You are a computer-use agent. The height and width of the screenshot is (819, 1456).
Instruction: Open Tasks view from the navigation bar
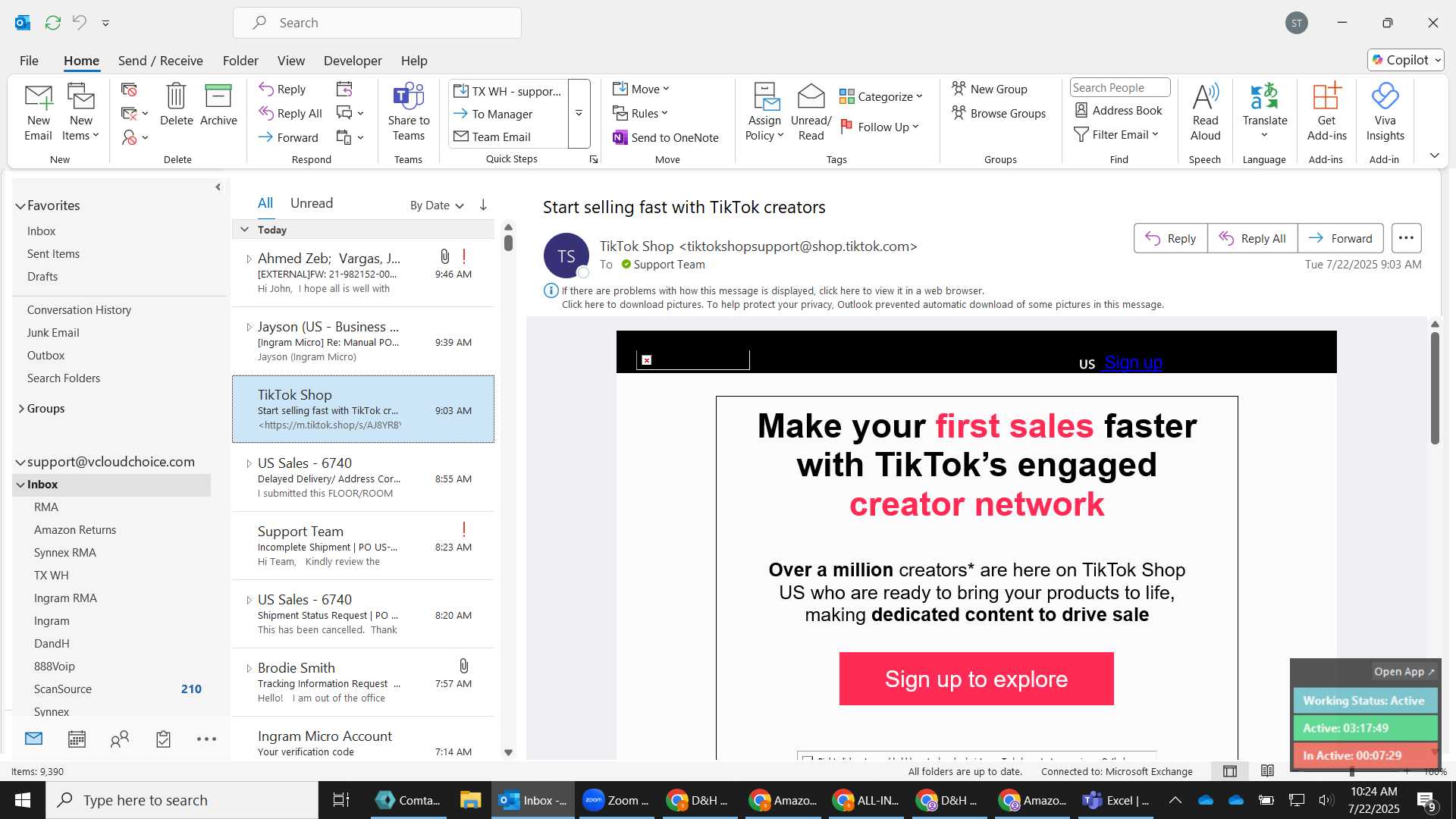click(x=163, y=739)
